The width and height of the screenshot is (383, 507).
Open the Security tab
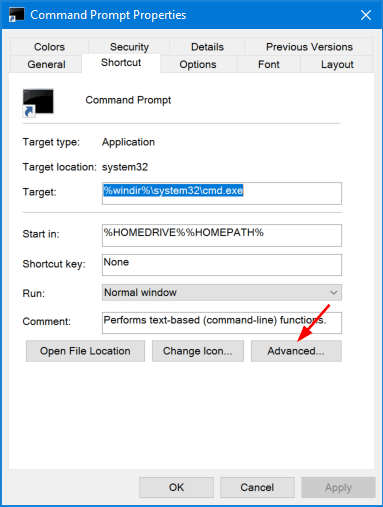[x=129, y=47]
